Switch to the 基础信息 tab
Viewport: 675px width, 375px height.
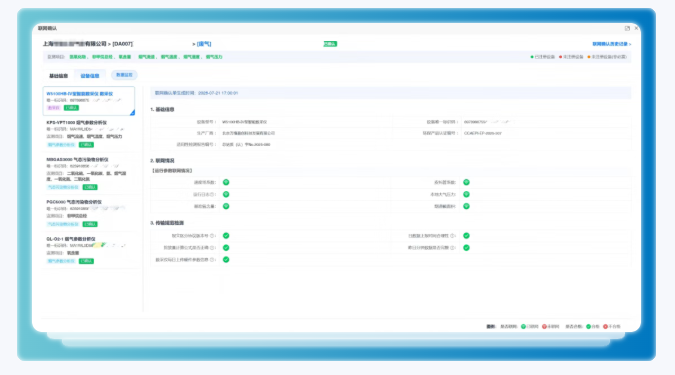click(x=59, y=76)
